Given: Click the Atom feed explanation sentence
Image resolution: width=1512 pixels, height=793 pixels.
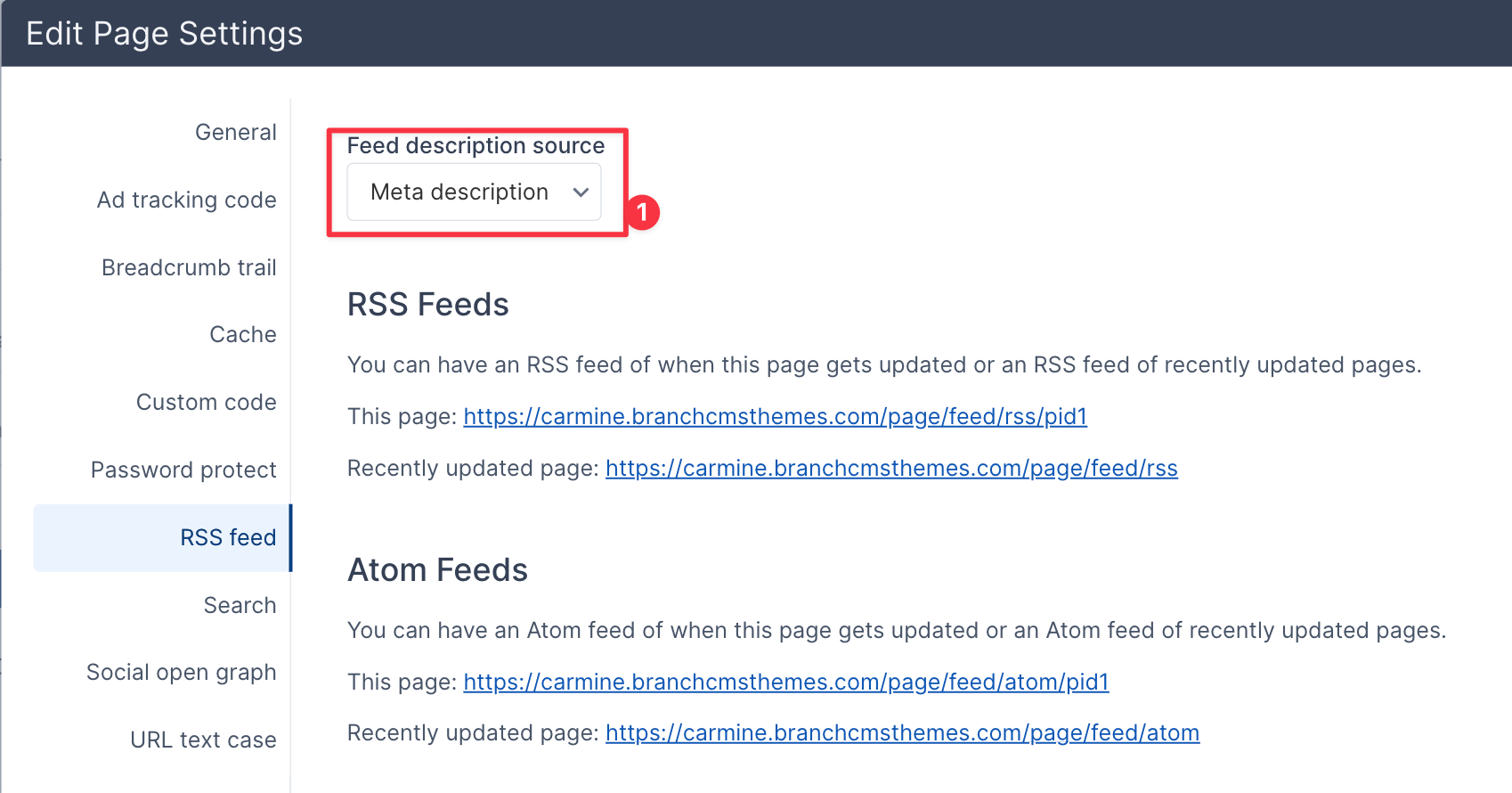Looking at the screenshot, I should click(x=897, y=630).
